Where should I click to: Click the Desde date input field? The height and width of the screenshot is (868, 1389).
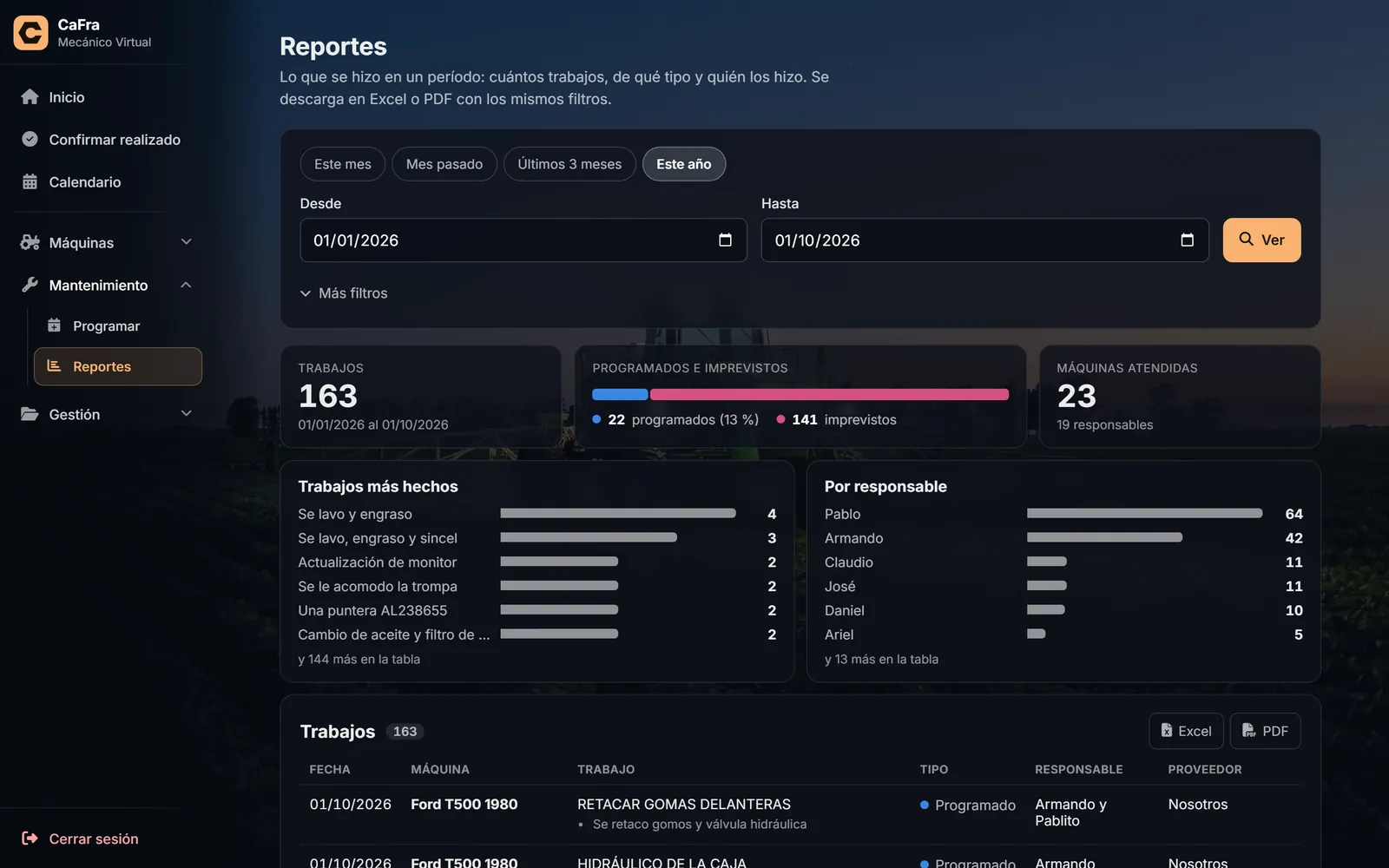523,240
